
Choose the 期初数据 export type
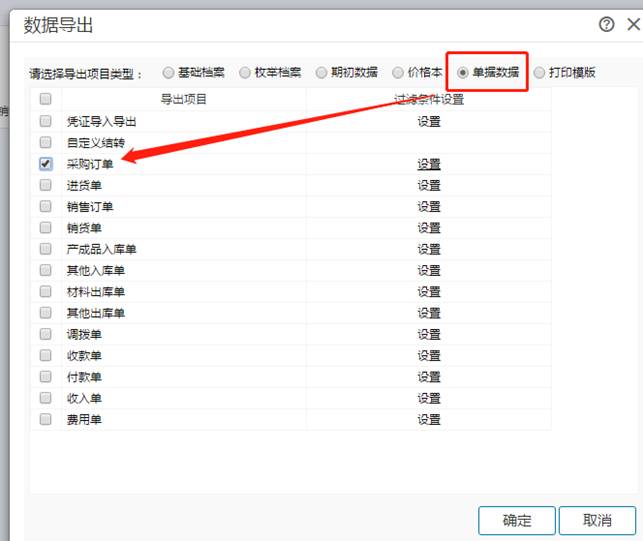[321, 73]
